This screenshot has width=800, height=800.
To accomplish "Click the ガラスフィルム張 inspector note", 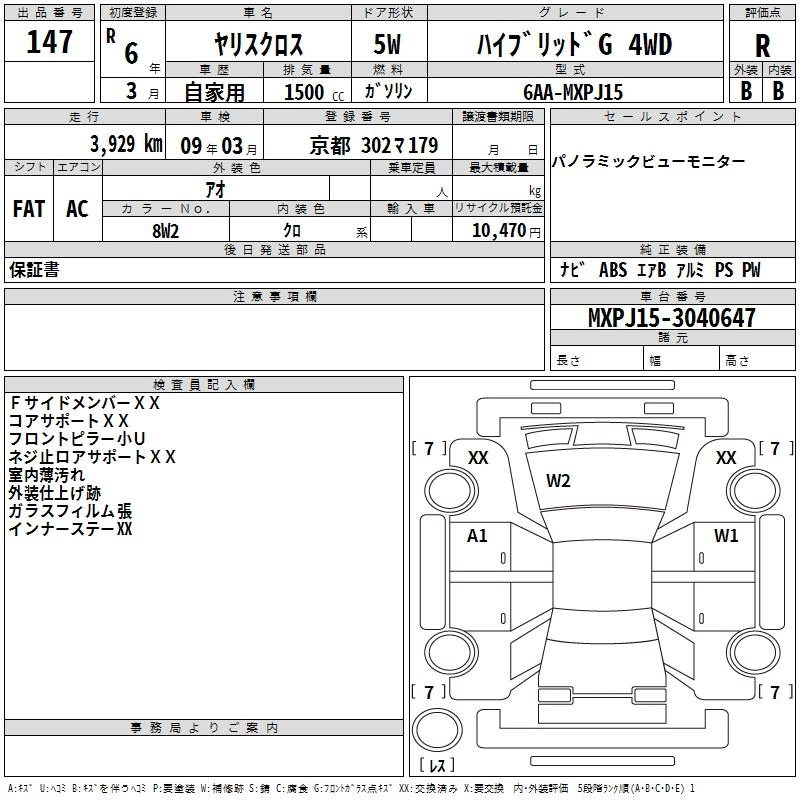I will coord(70,511).
